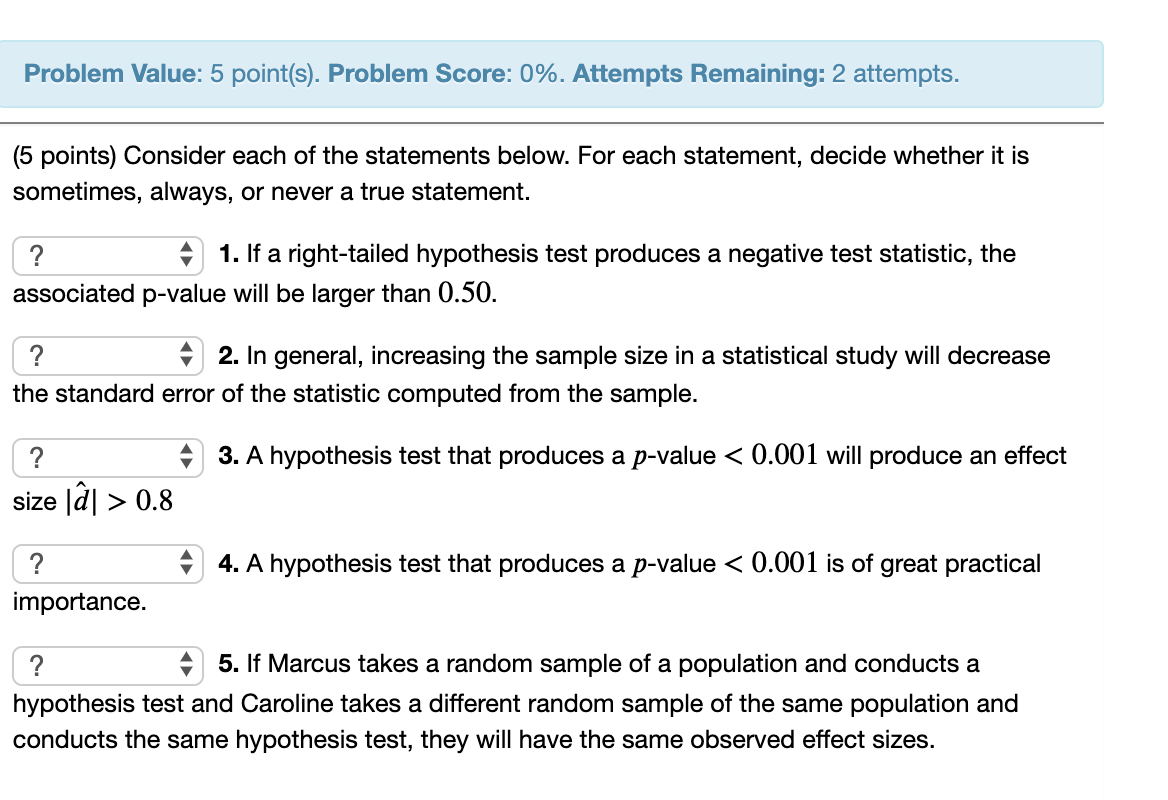This screenshot has height=800, width=1168.
Task: Click the arrow icon on statement 4 dropdown
Action: [188, 564]
